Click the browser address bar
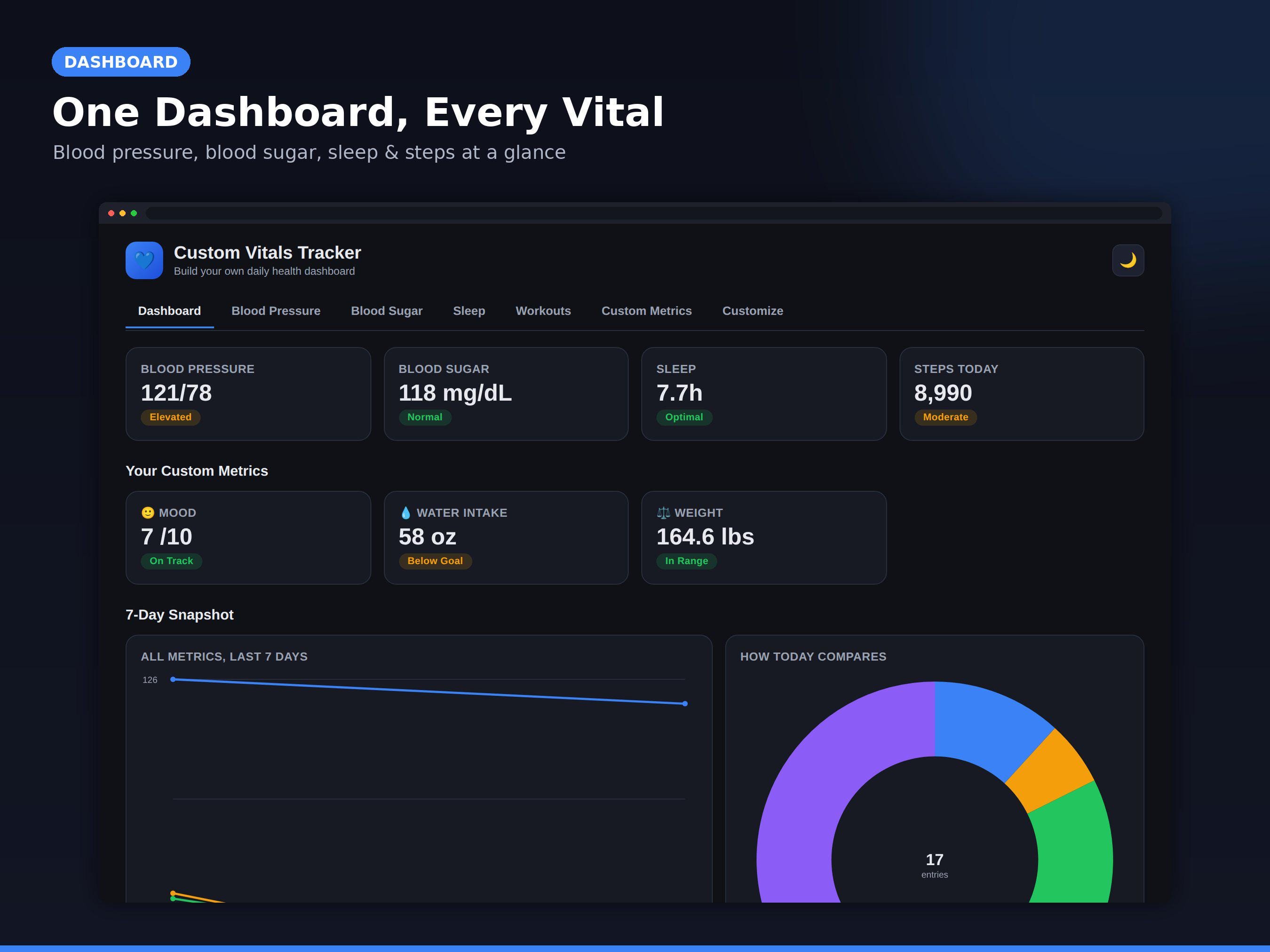 tap(654, 213)
